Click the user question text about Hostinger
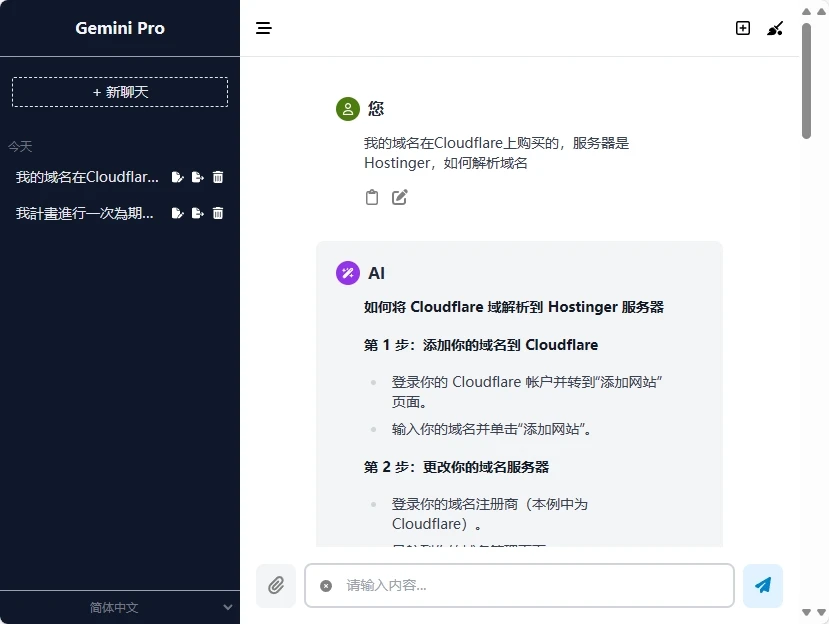This screenshot has width=829, height=624. pyautogui.click(x=496, y=153)
